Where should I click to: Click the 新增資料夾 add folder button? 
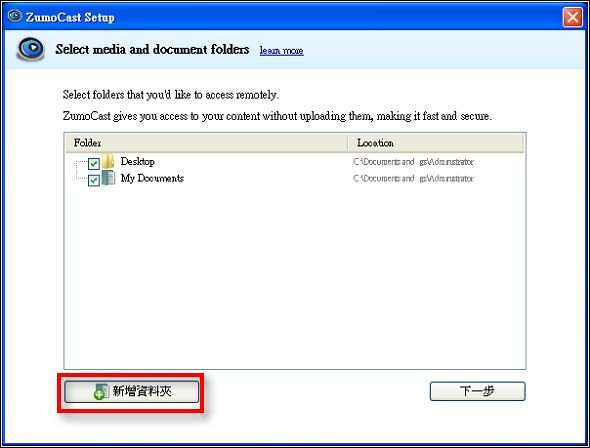coord(131,392)
